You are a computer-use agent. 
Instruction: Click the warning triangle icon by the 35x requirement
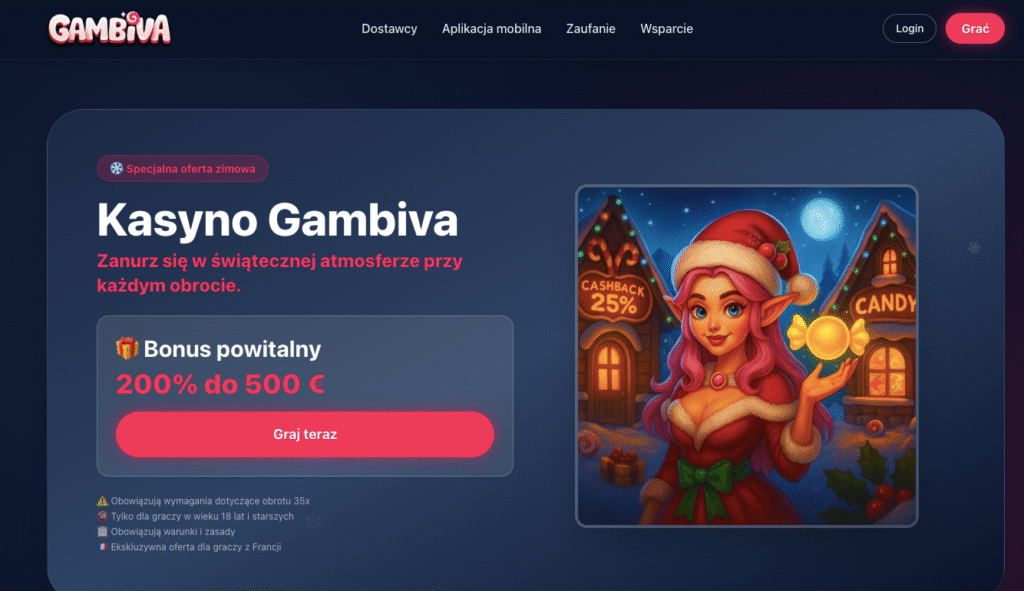[x=103, y=501]
